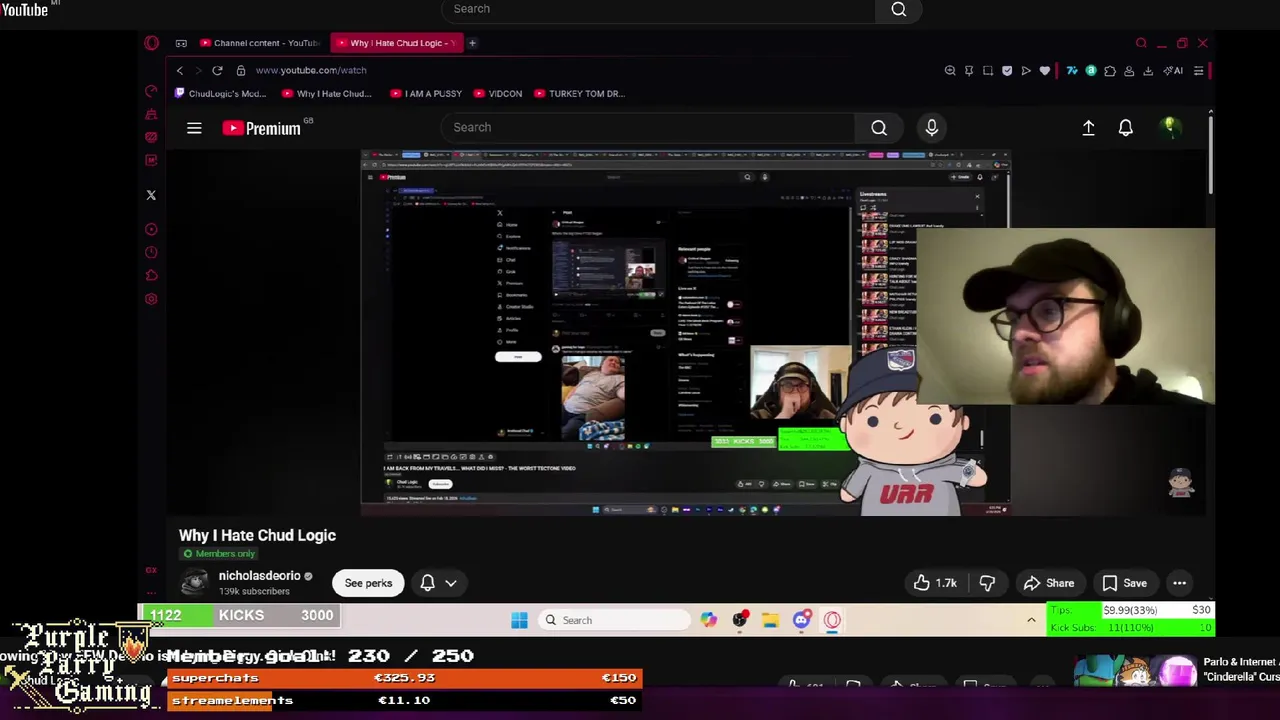The image size is (1280, 720).
Task: Click the superchats goal progress bar
Action: point(403,678)
